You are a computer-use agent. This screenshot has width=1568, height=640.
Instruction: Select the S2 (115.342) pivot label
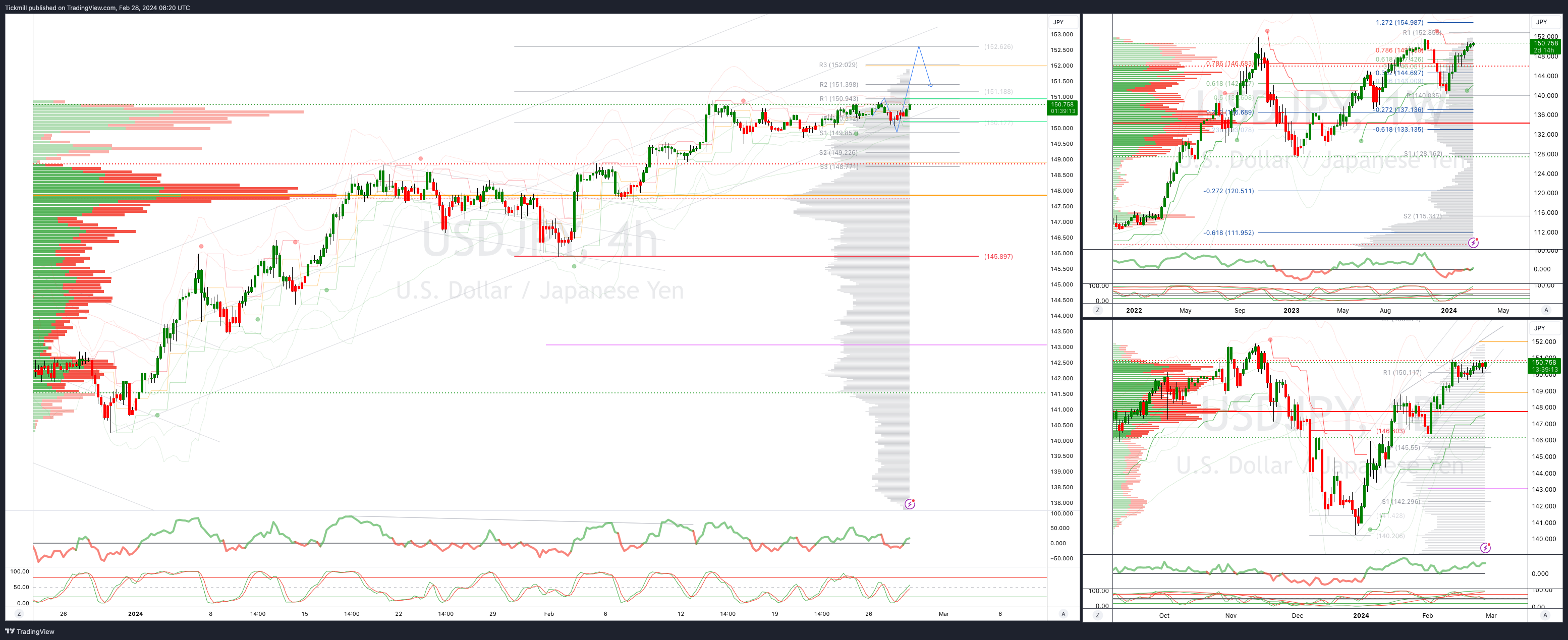pyautogui.click(x=1423, y=216)
